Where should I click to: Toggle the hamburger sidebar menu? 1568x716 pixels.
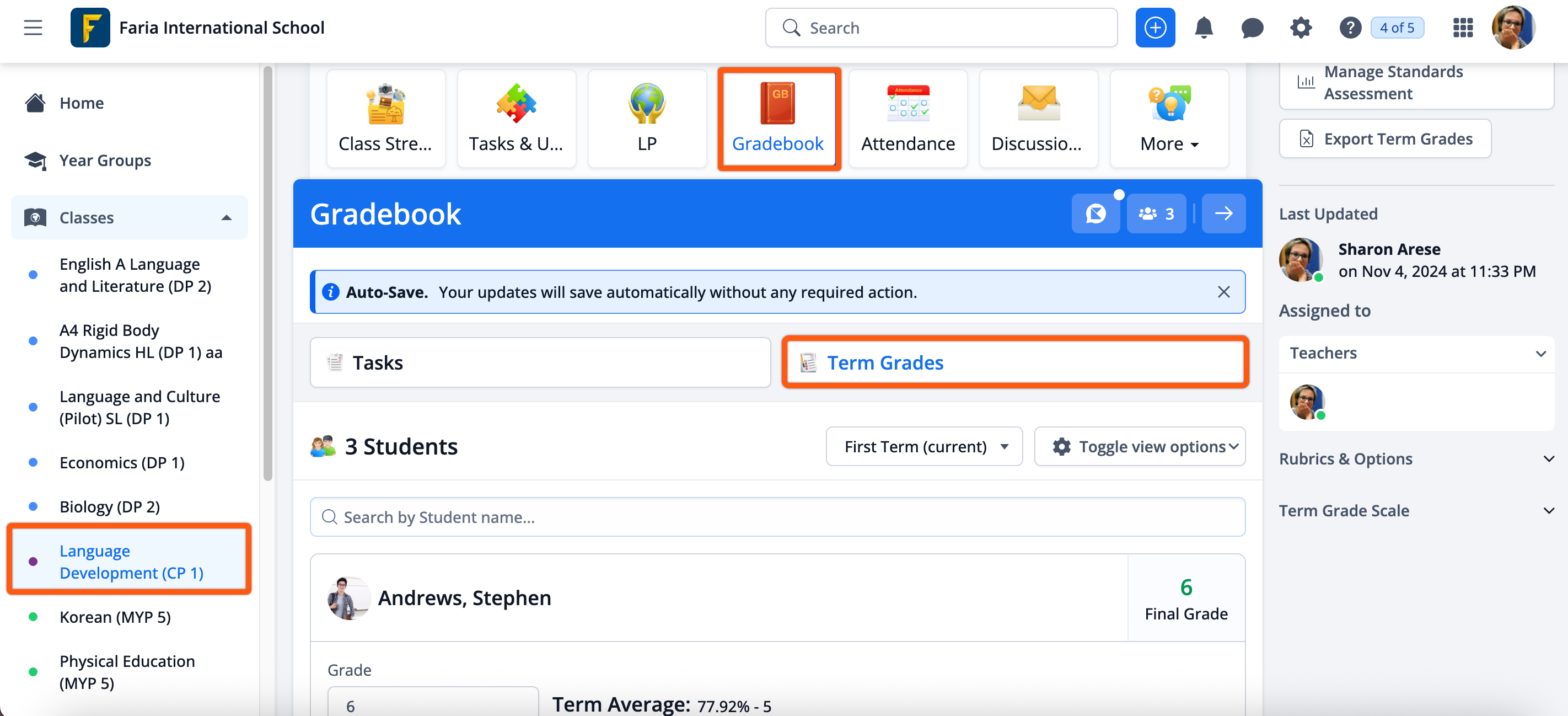[33, 28]
